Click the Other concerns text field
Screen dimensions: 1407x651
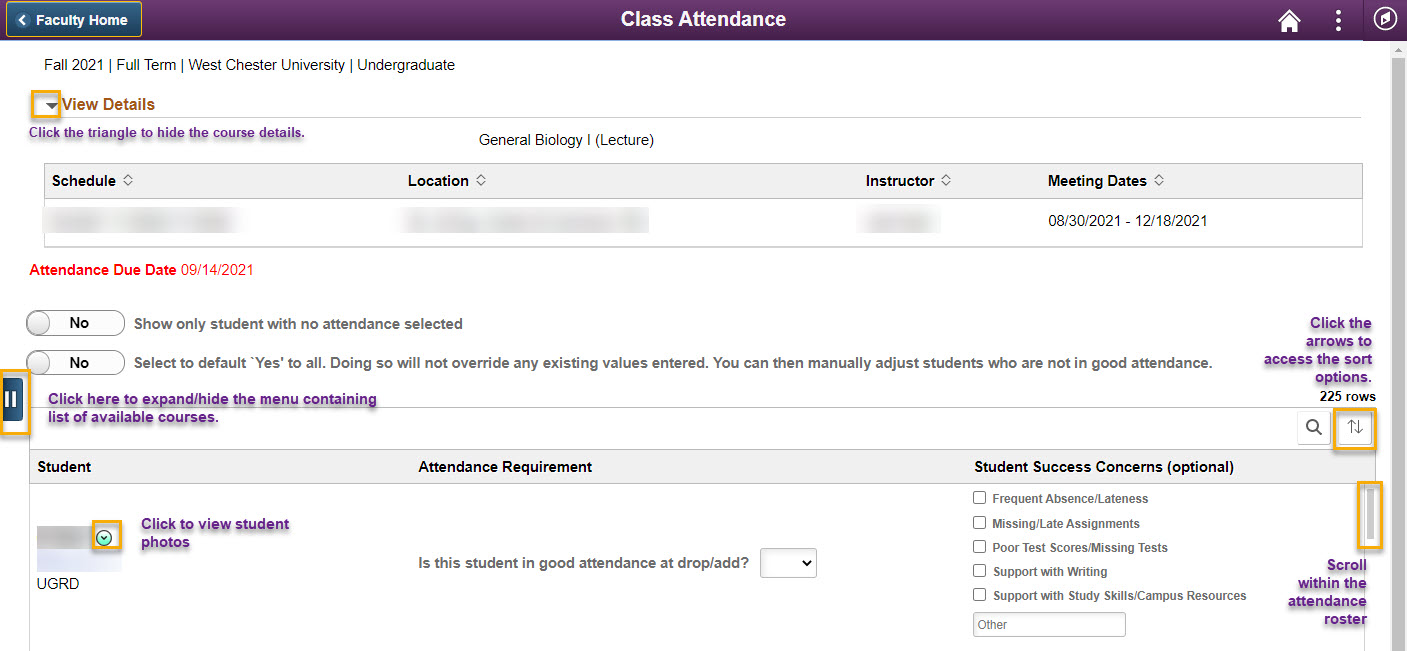click(1049, 624)
